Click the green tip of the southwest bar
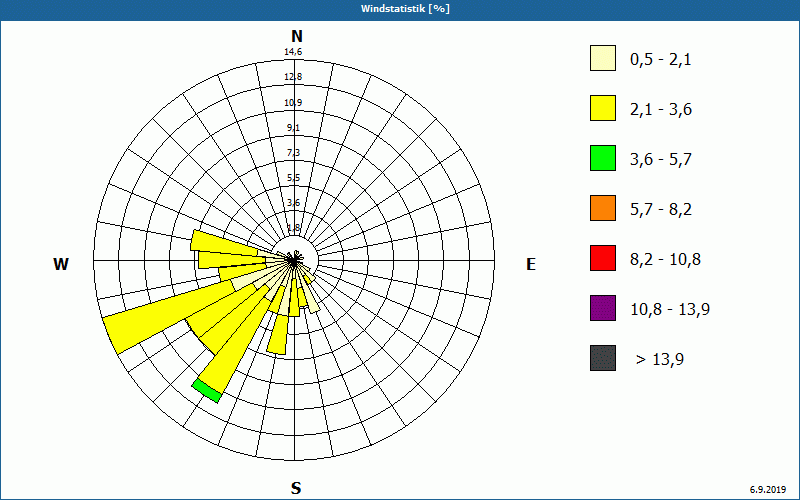 (207, 391)
